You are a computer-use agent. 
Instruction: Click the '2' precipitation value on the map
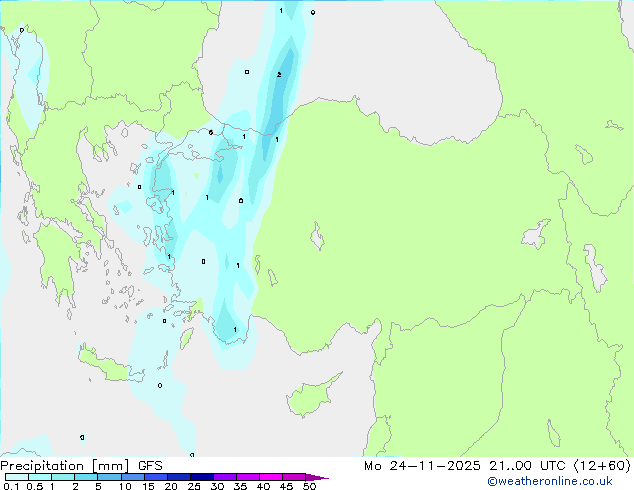pyautogui.click(x=279, y=75)
